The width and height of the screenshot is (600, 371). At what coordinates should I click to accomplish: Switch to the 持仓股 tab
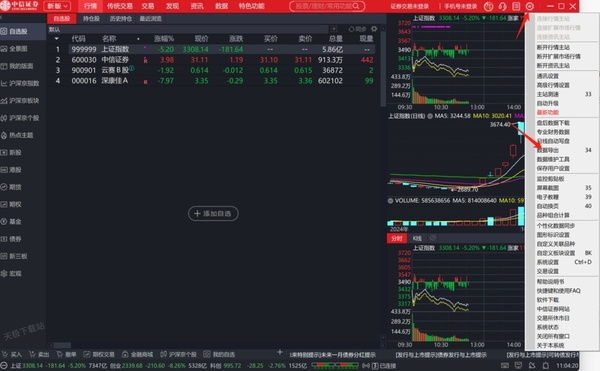(91, 19)
